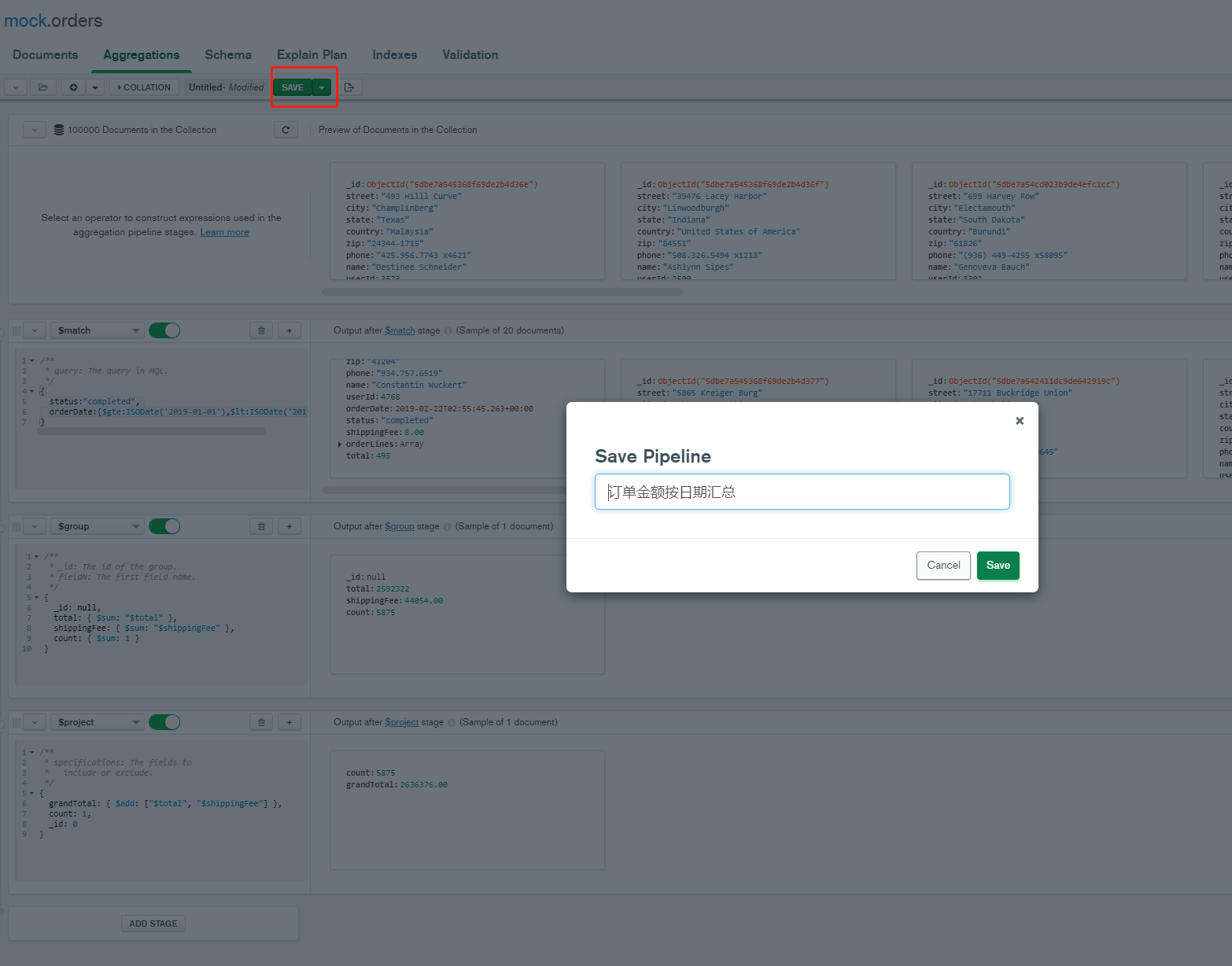The width and height of the screenshot is (1232, 966).
Task: Fold the $group code block at line 5
Action: point(36,598)
